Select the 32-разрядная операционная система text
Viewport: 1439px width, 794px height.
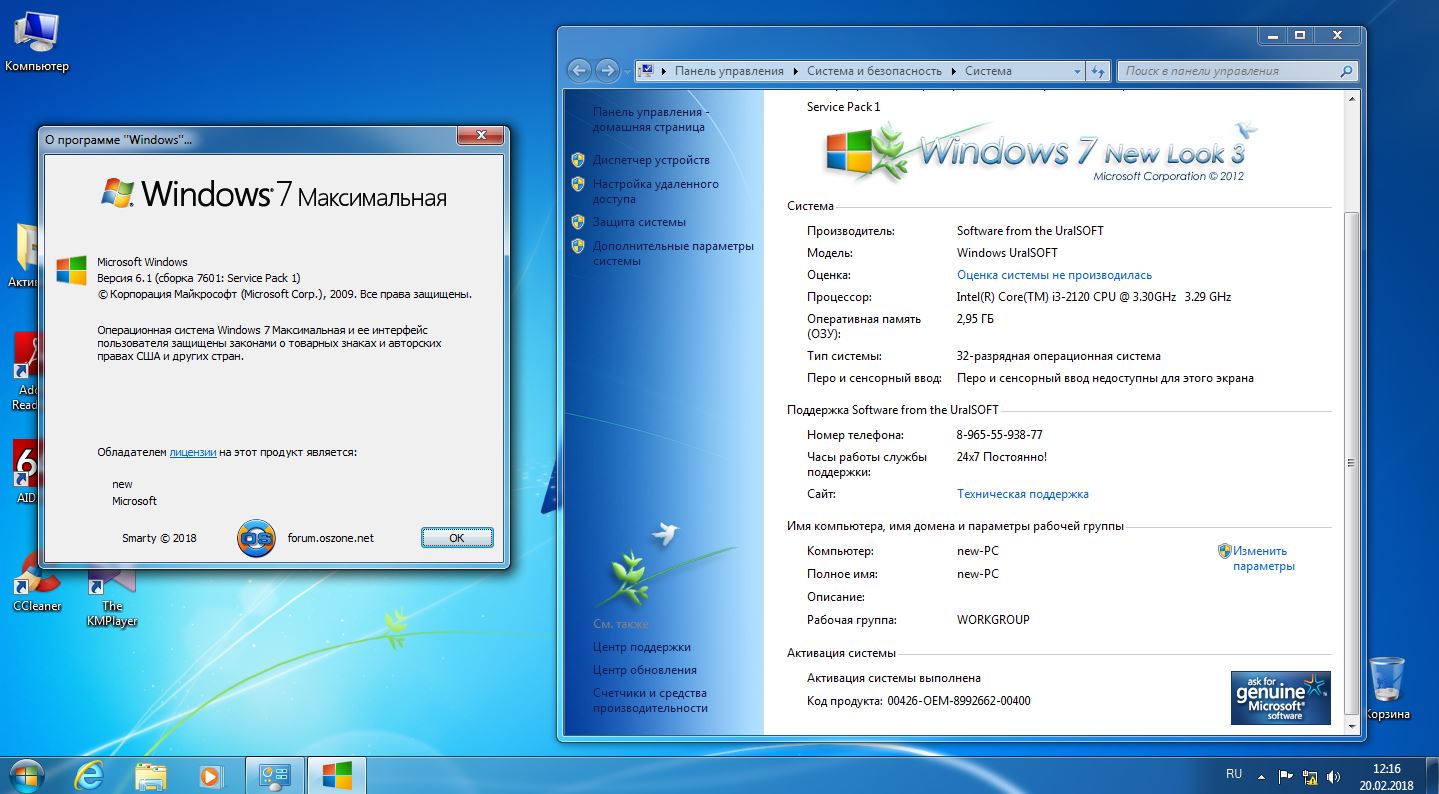click(1059, 356)
